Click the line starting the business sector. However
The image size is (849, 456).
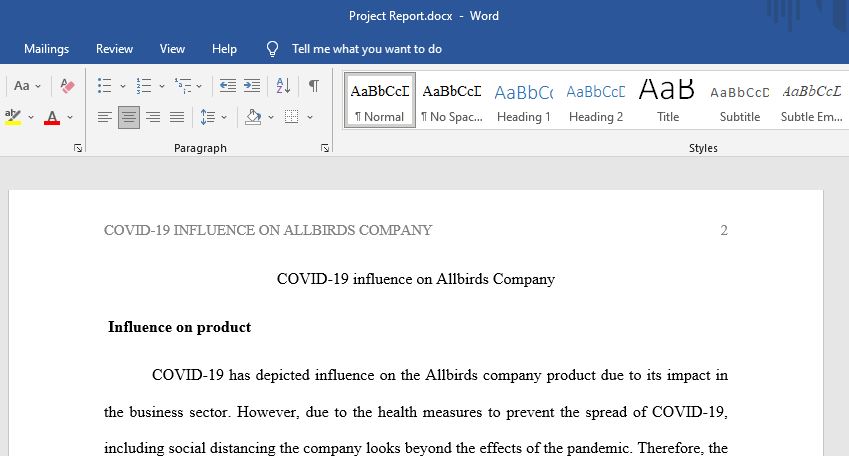(416, 412)
